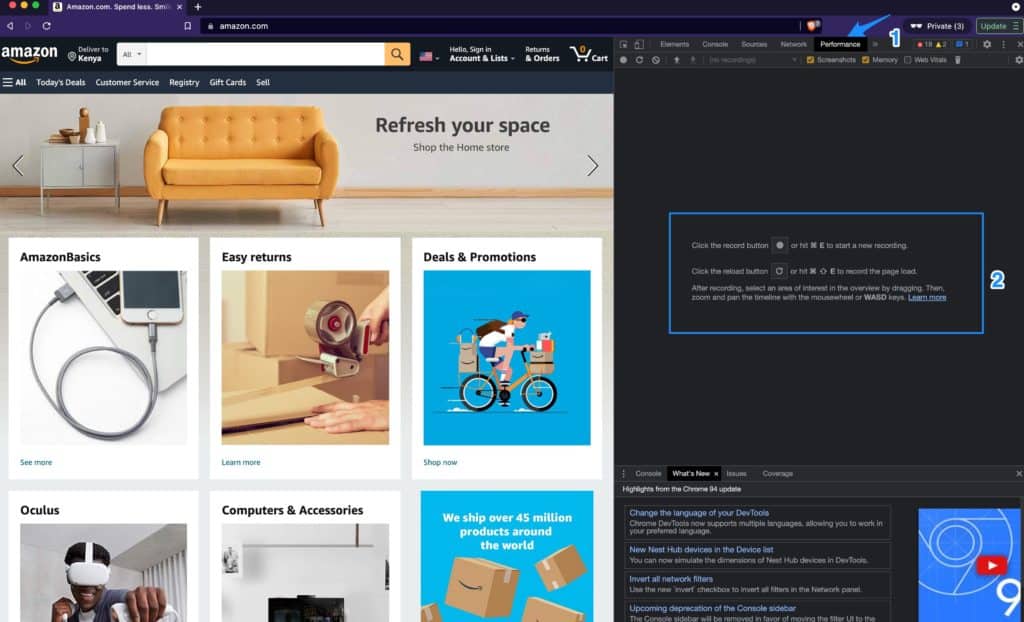Close the What's New drawer tab
The height and width of the screenshot is (622, 1024).
point(716,474)
